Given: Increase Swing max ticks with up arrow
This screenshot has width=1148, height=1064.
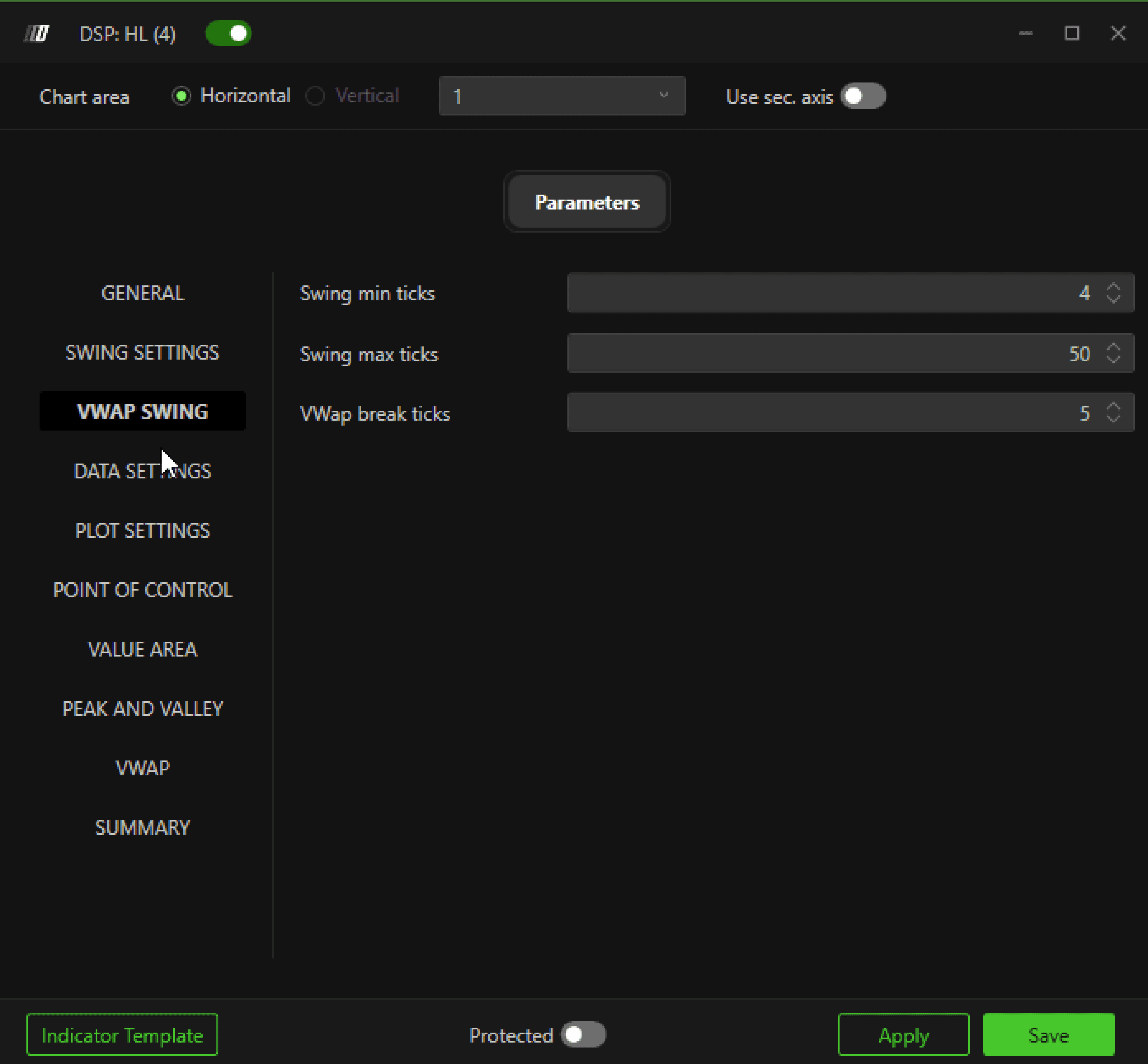Looking at the screenshot, I should tap(1113, 347).
